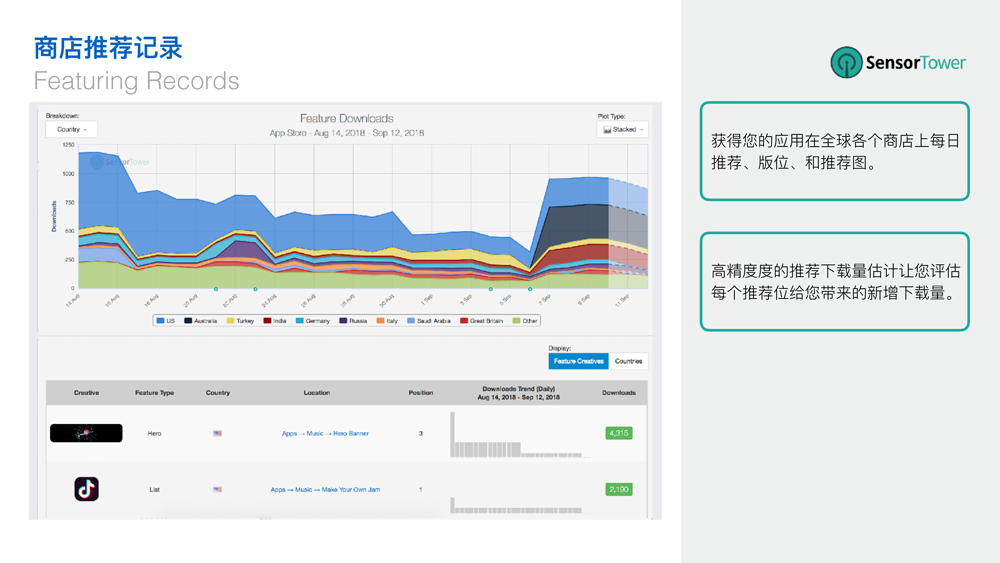Click the green 4,315 downloads badge
The height and width of the screenshot is (563, 1000).
618,433
